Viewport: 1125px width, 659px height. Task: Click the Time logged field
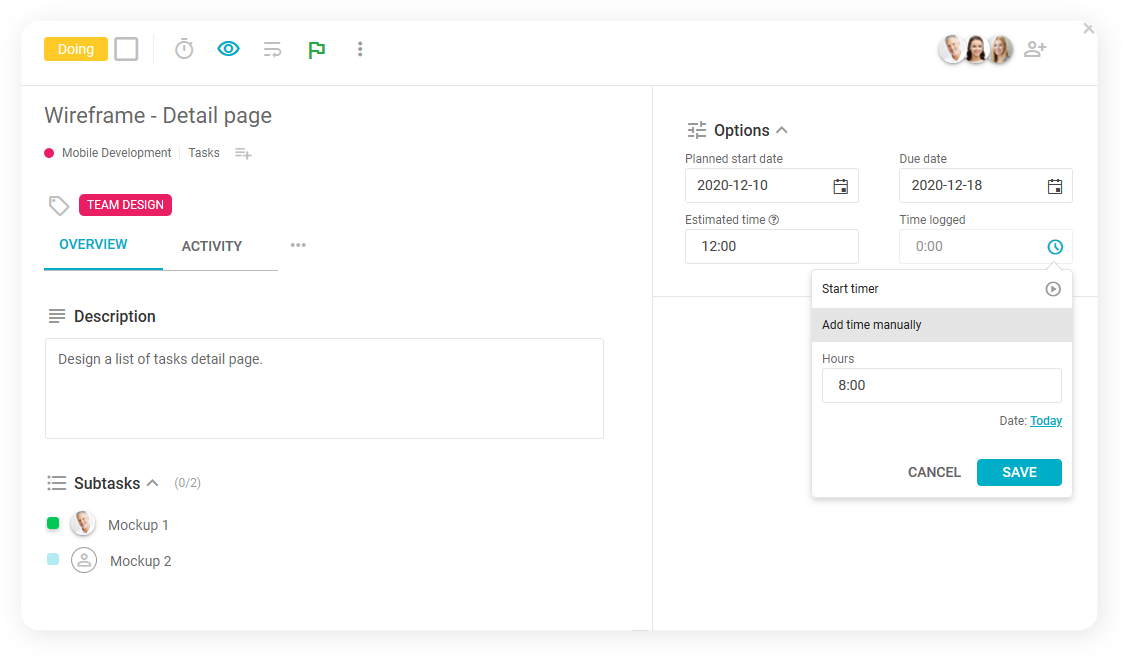(x=986, y=246)
